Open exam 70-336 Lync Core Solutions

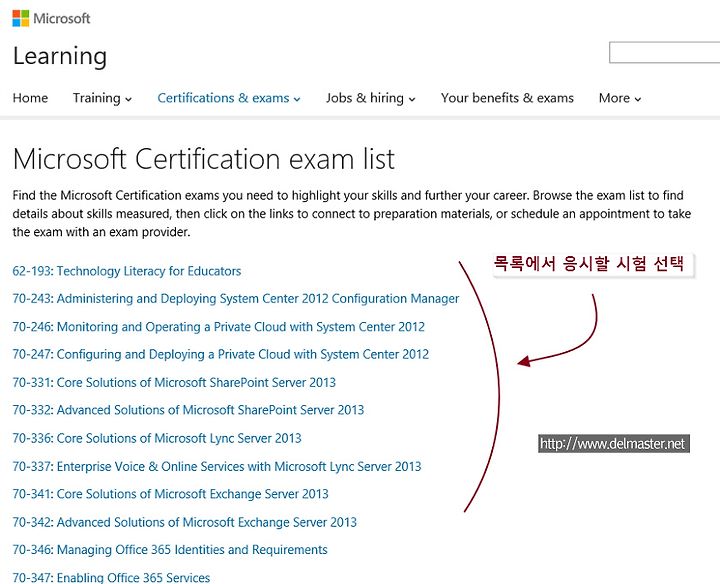point(157,438)
